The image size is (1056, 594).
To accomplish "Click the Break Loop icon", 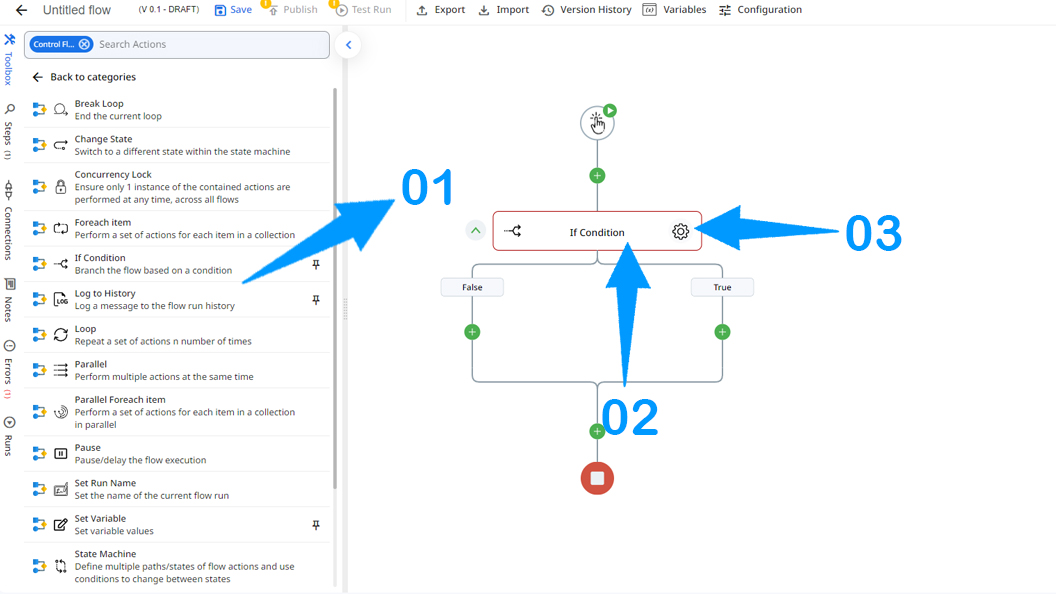I will (61, 110).
